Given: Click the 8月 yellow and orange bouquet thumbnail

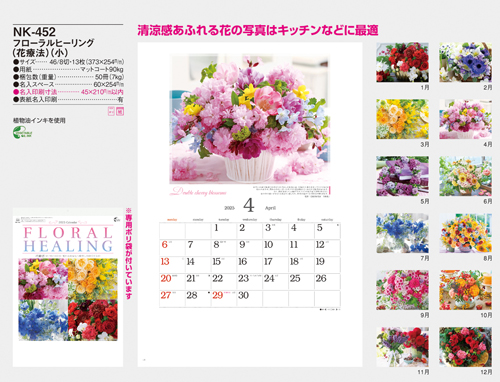Looking at the screenshot, I should coord(465,233).
